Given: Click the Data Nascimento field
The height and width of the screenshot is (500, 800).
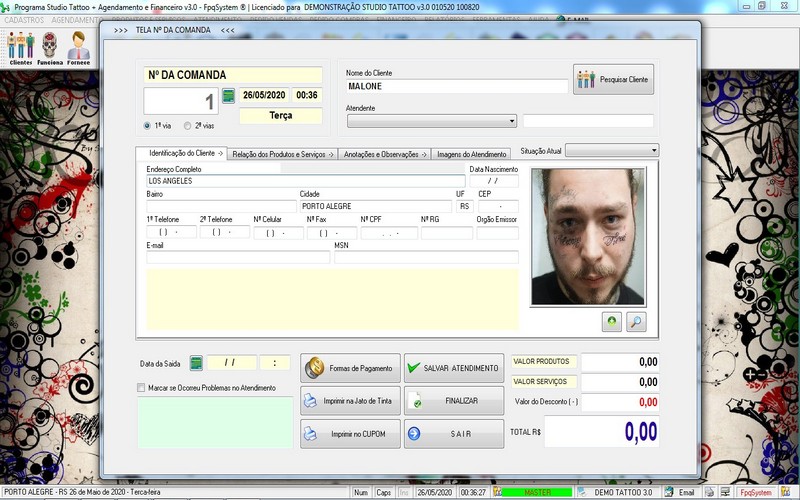Looking at the screenshot, I should (493, 181).
